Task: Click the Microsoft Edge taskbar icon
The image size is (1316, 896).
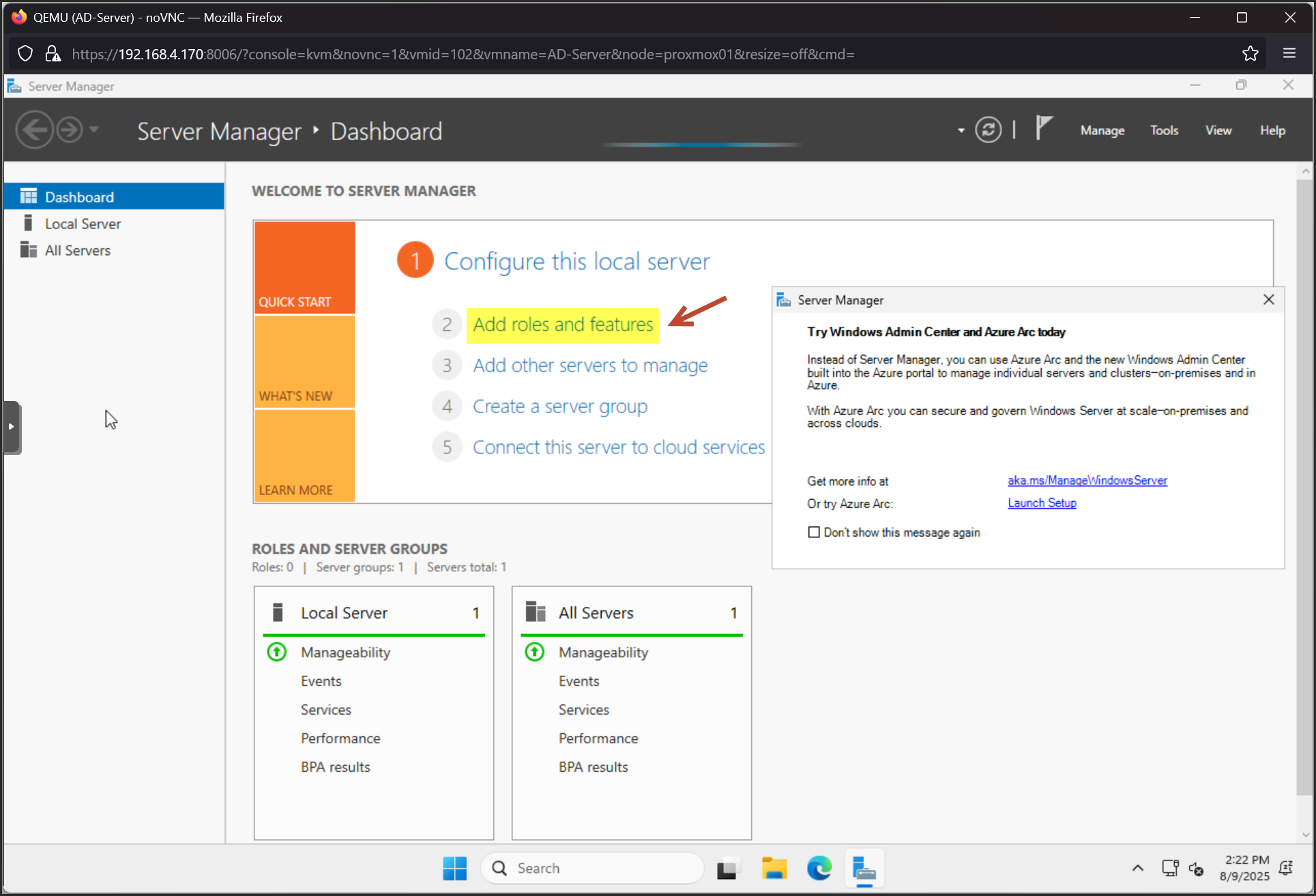Action: pyautogui.click(x=819, y=868)
